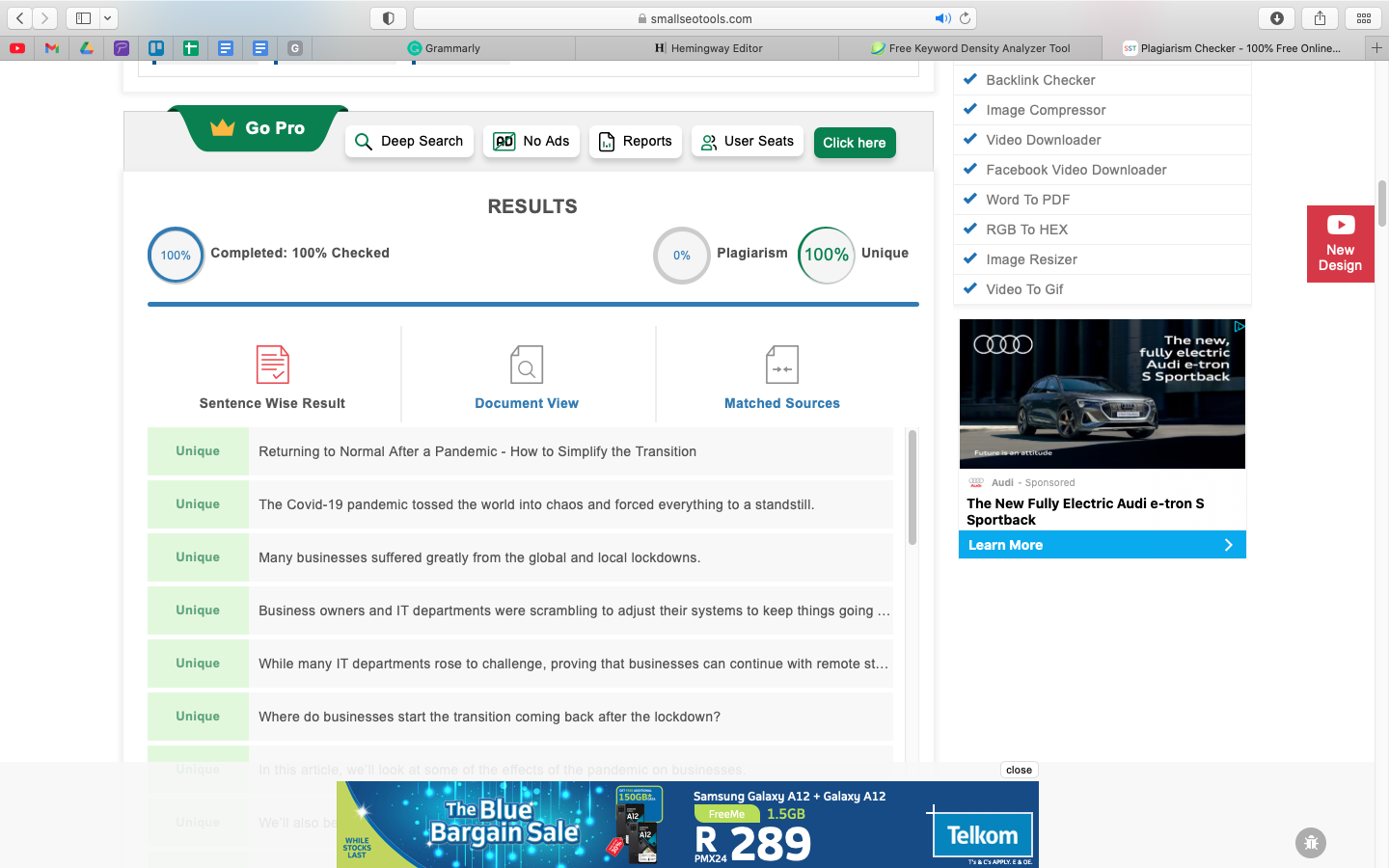Click the gray bug report icon

point(1311,843)
